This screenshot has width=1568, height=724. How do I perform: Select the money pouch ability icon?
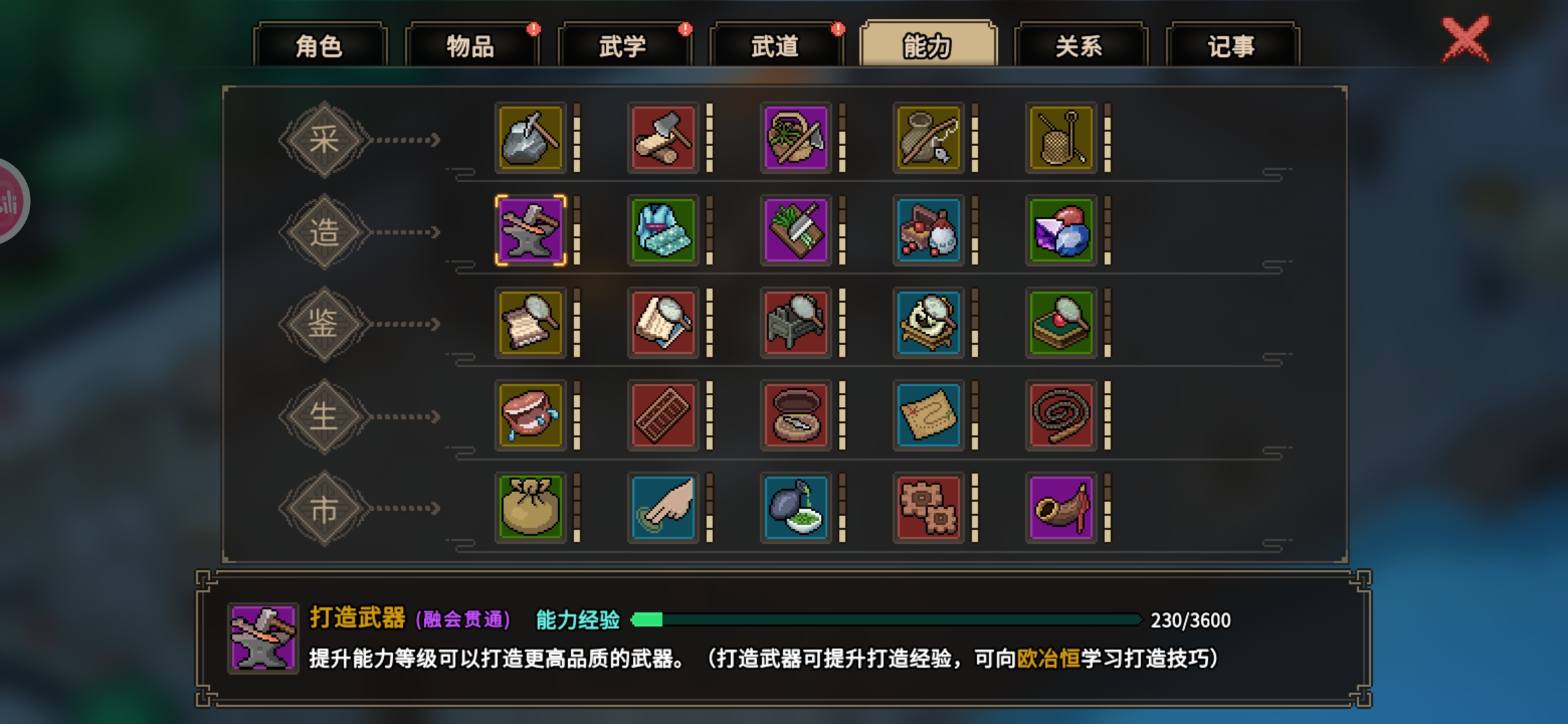(x=530, y=507)
